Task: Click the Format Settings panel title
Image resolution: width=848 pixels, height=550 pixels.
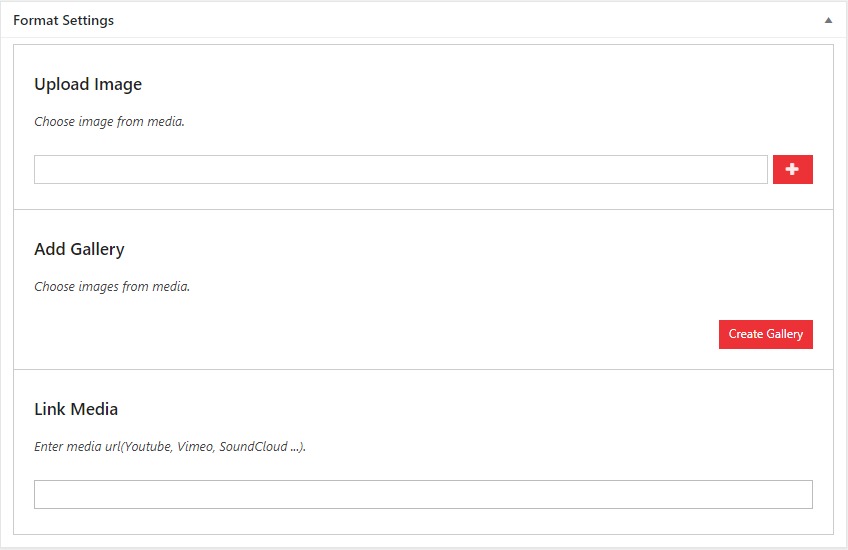Action: [x=63, y=20]
